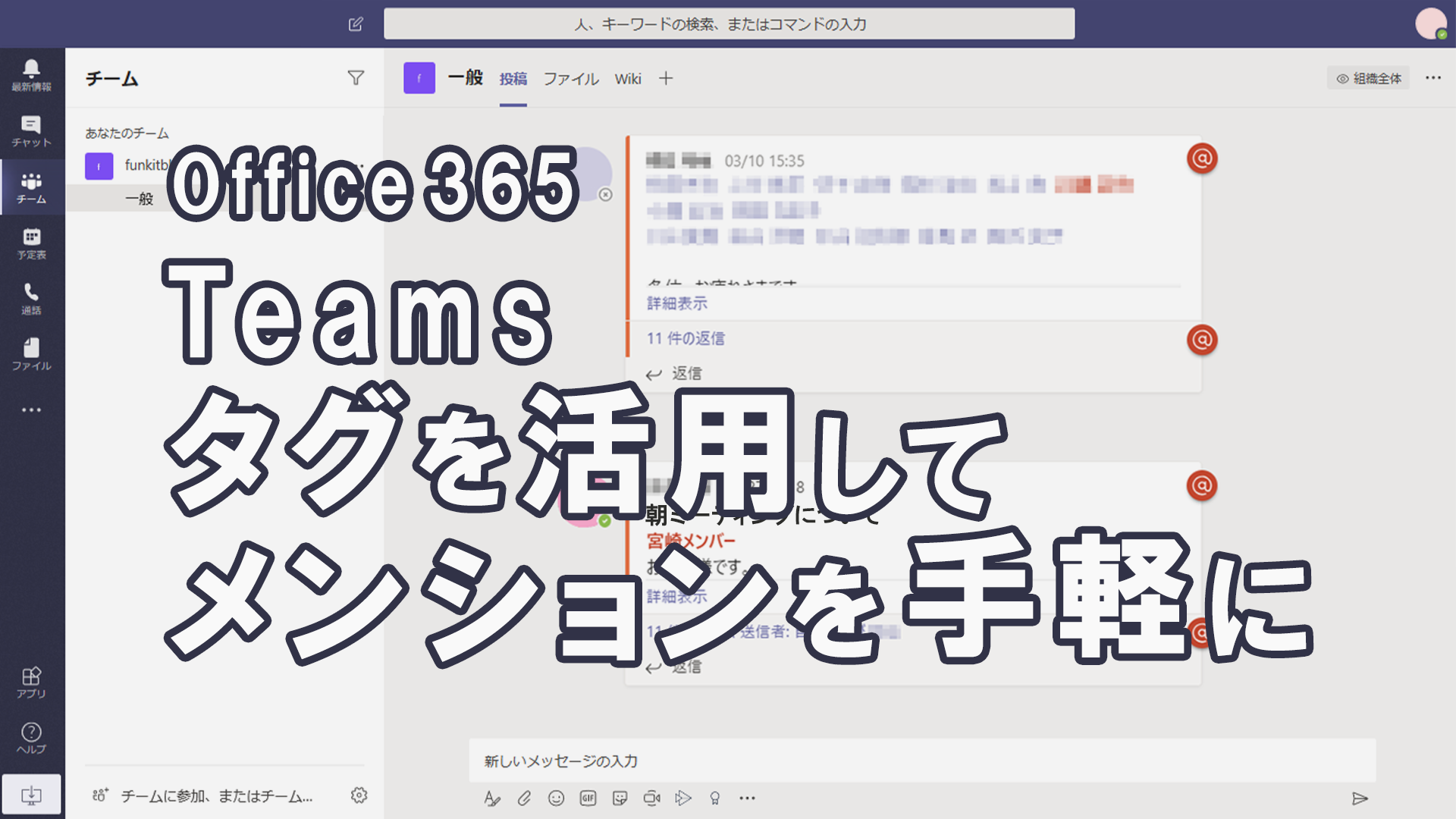Open the Files (ファイル) sidebar icon
1456x819 pixels.
31,354
